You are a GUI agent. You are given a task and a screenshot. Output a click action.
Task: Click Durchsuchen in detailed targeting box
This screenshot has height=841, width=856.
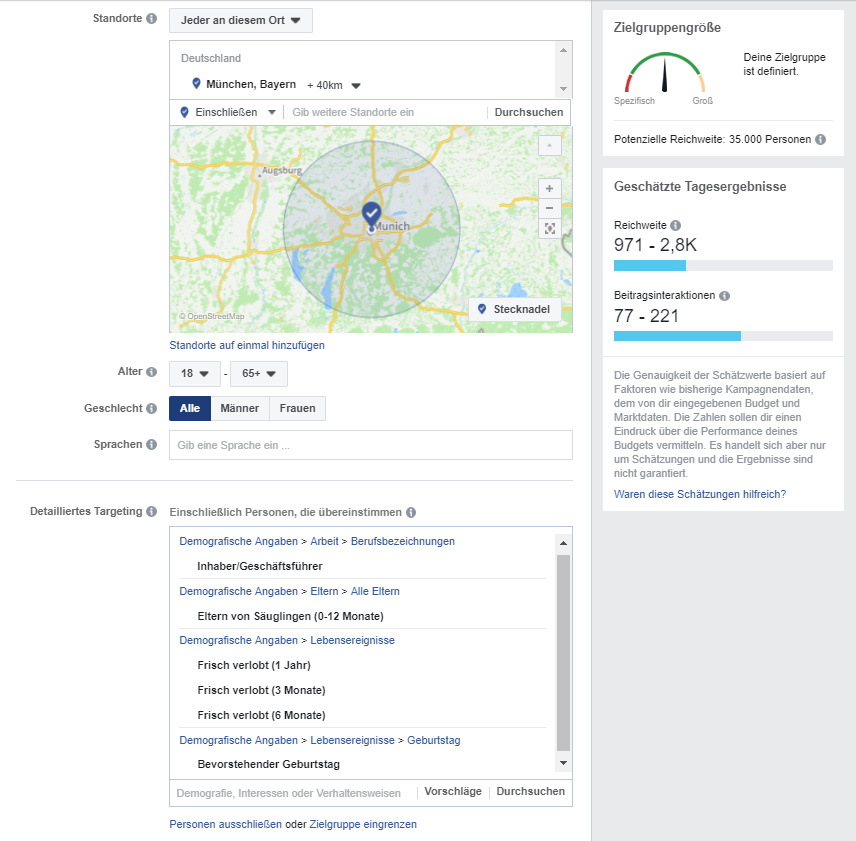click(530, 792)
